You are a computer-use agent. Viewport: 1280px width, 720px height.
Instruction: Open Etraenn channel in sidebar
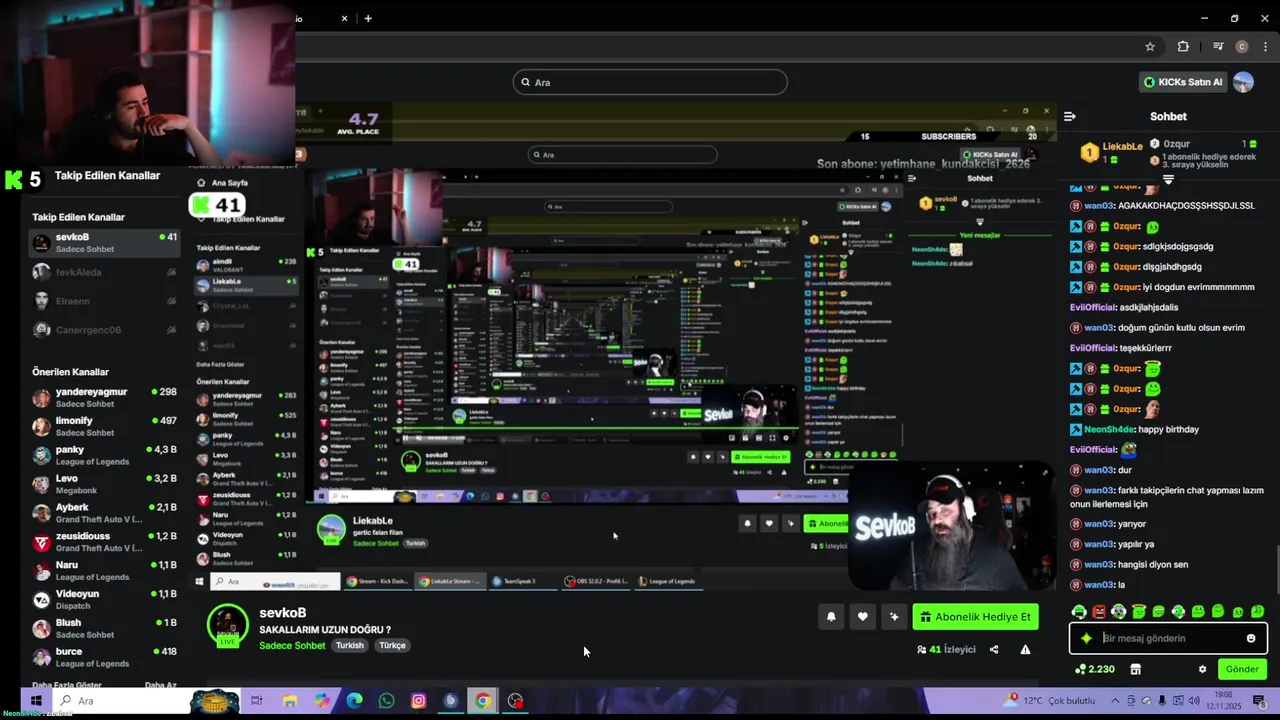tap(104, 301)
